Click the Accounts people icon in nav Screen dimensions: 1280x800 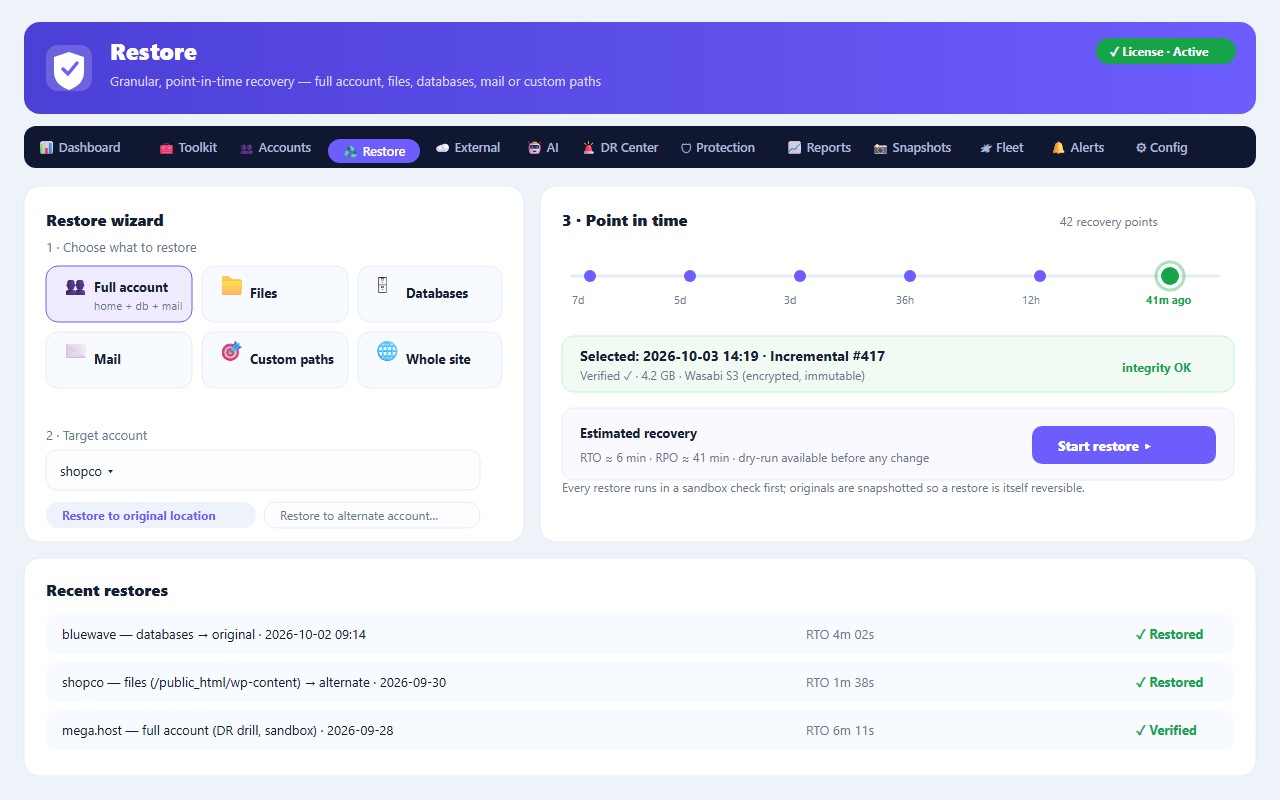point(246,148)
